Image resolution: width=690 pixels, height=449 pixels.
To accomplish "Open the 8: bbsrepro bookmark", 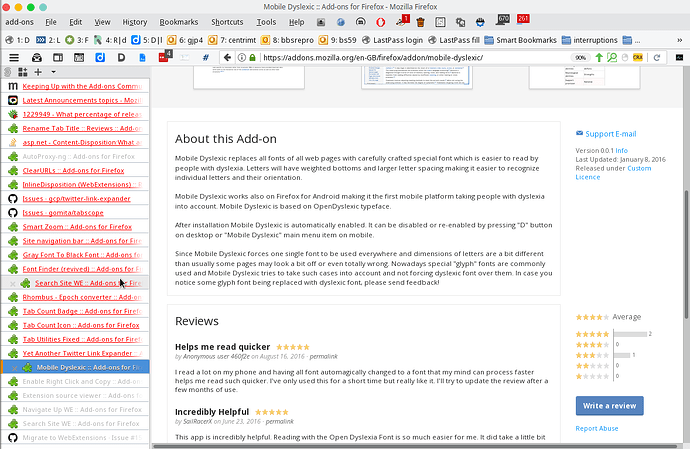I will 287,40.
